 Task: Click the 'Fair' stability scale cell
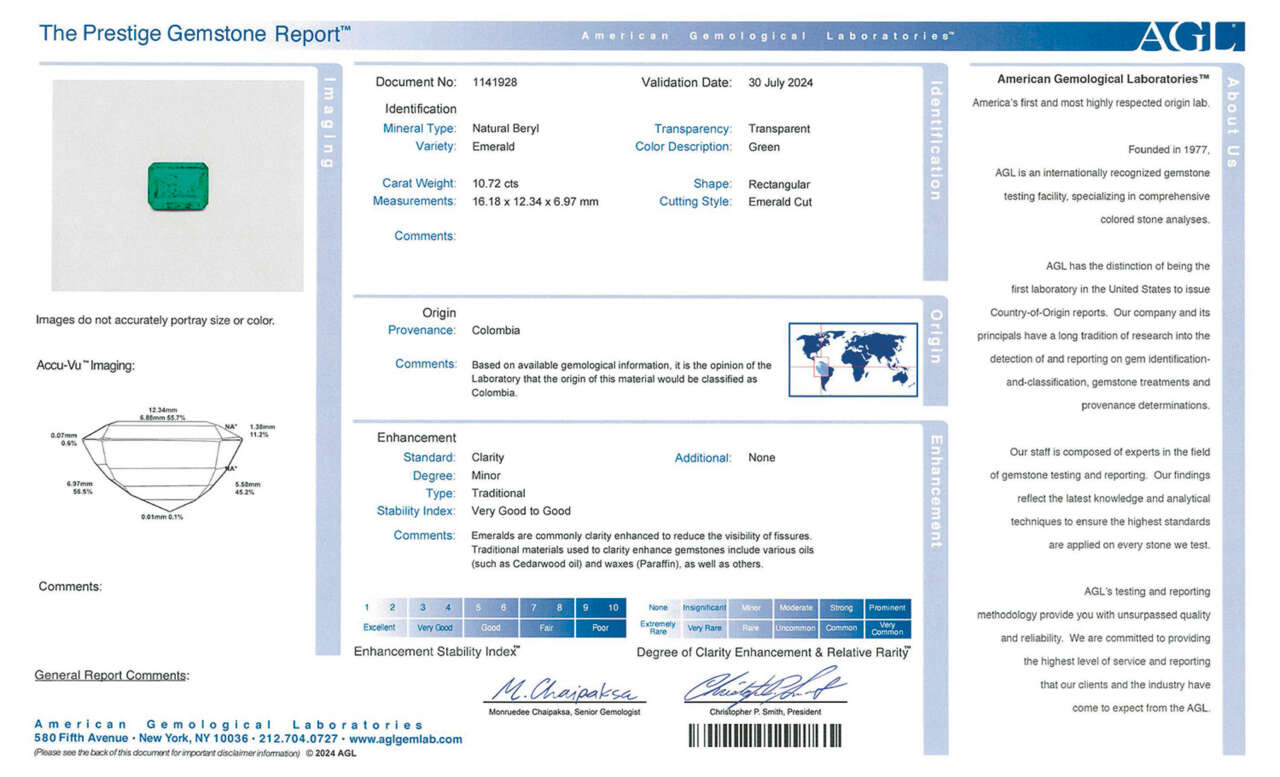[x=546, y=628]
